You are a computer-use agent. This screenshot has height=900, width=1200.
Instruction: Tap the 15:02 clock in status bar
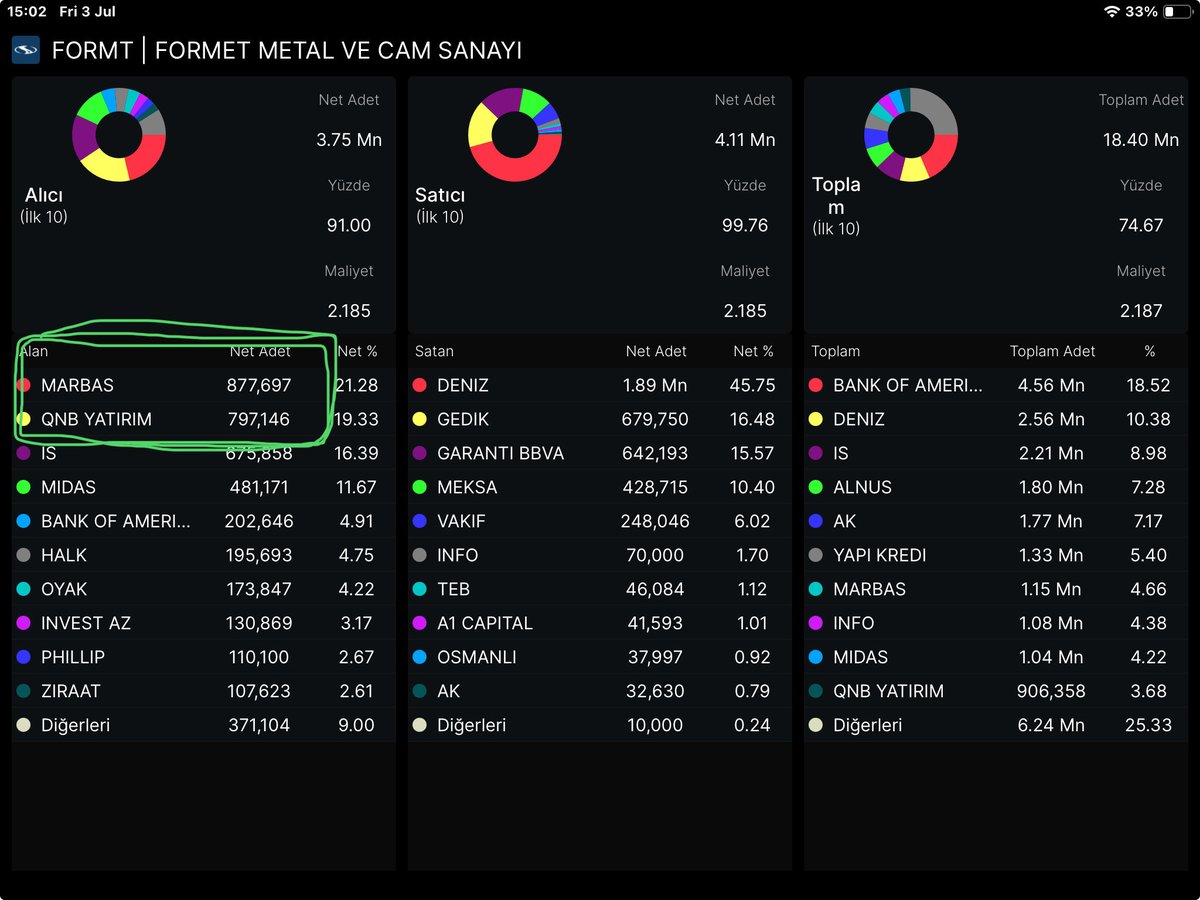[x=27, y=11]
